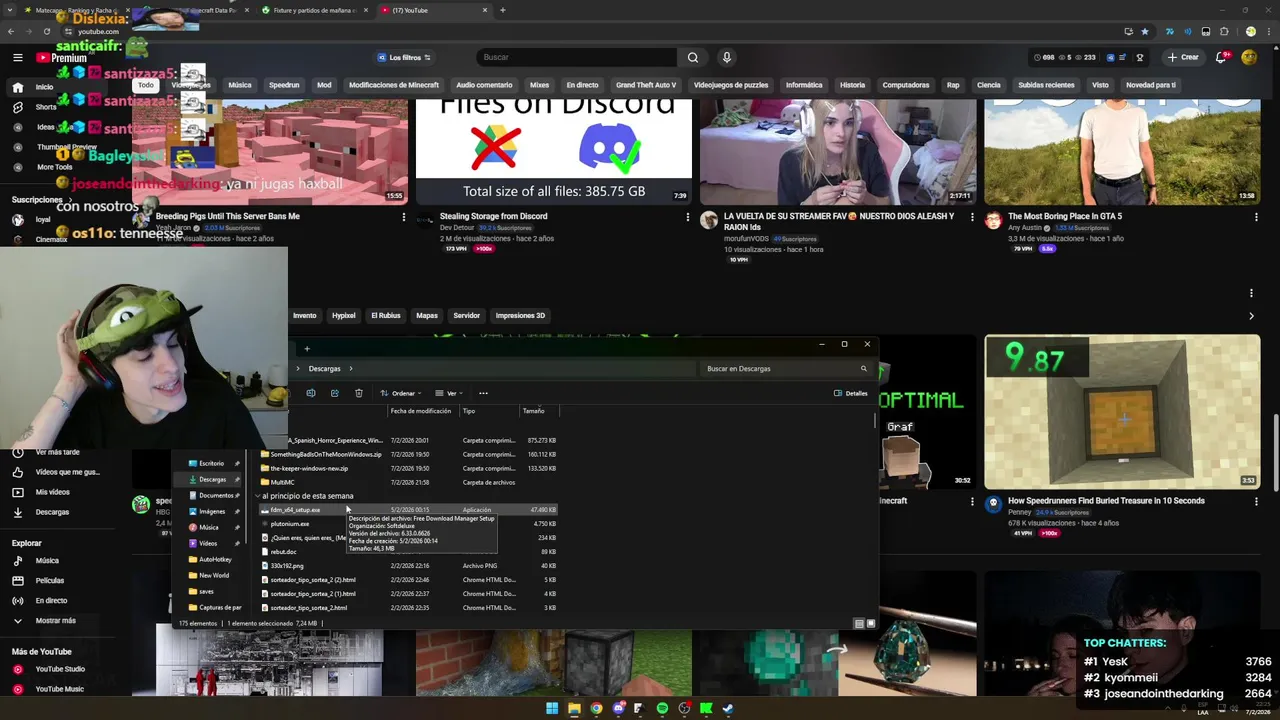Open Películas under Explorar

coord(49,581)
